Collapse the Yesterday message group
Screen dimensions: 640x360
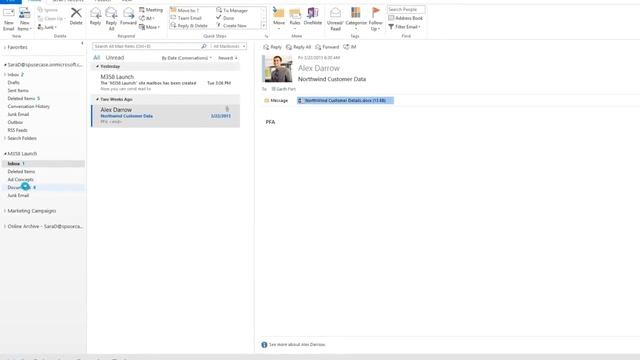click(x=98, y=66)
